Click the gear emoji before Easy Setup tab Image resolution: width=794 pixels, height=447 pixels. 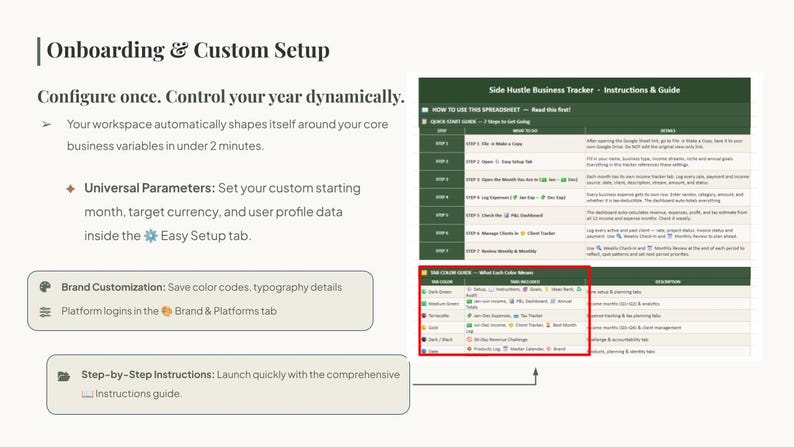coord(151,236)
